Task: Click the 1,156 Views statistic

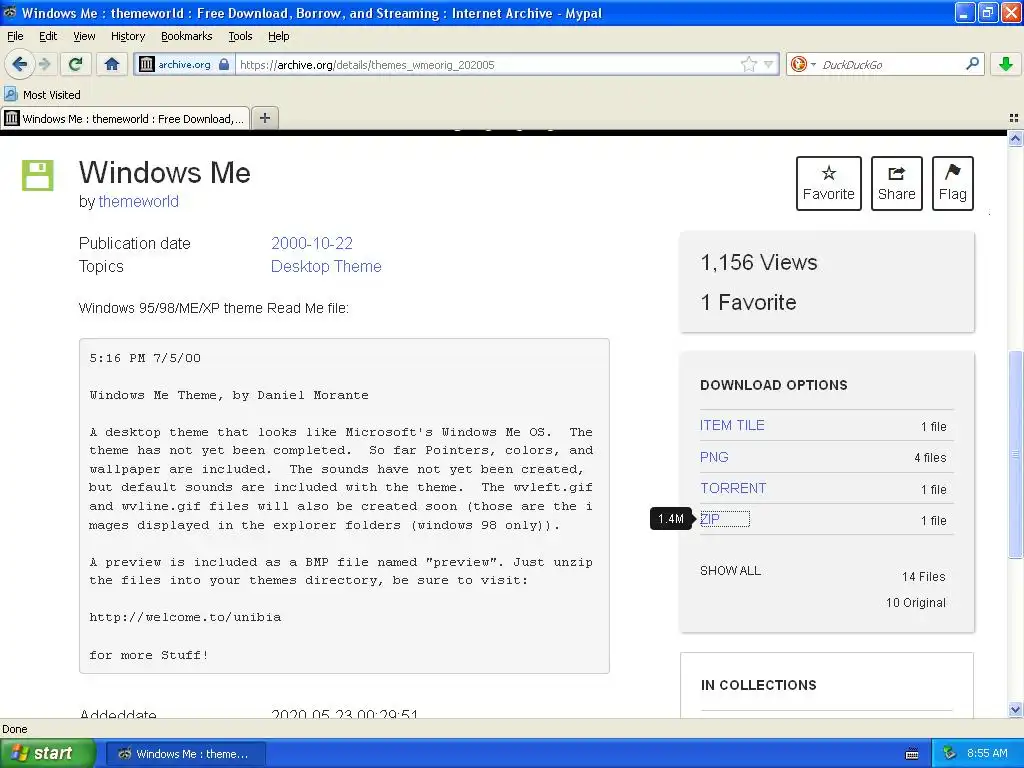Action: coord(758,263)
